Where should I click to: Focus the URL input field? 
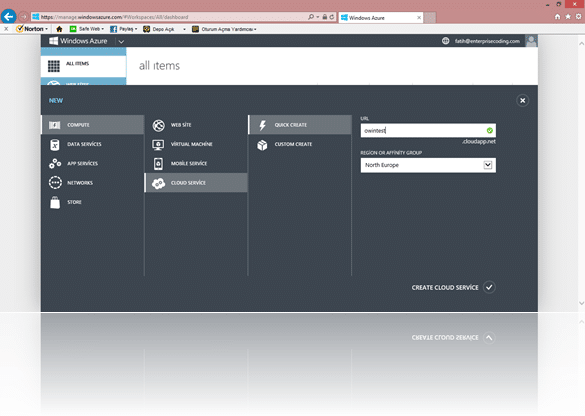[x=428, y=131]
